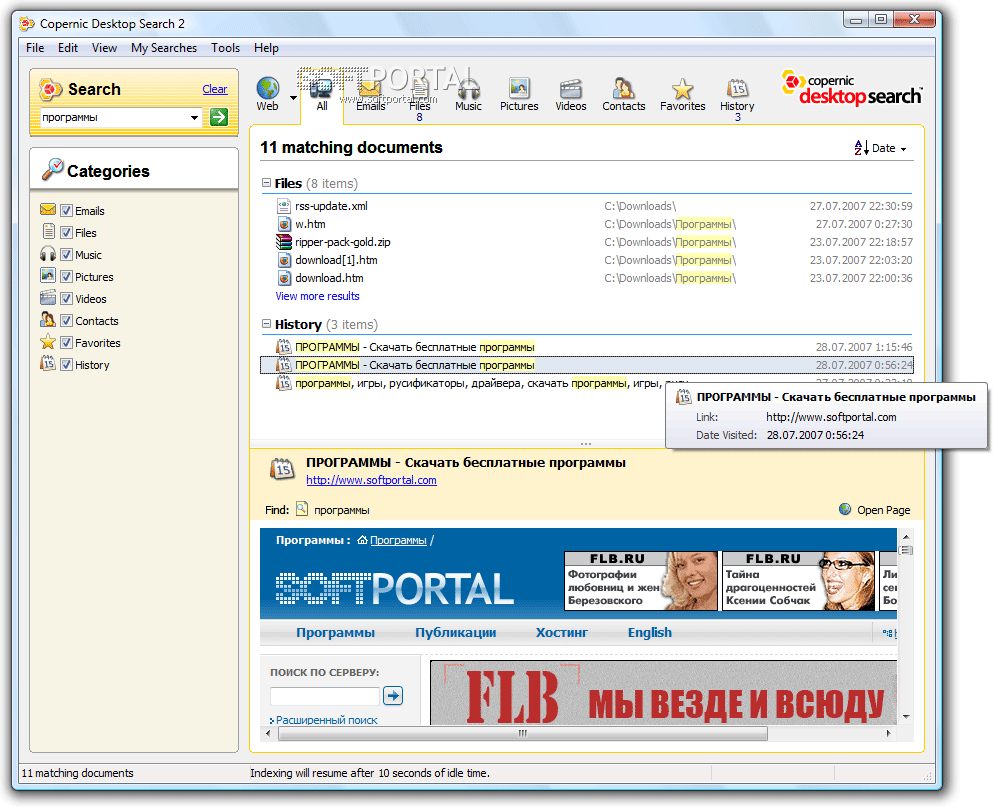This screenshot has width=993, height=807.
Task: Open the My Searches menu
Action: [164, 48]
